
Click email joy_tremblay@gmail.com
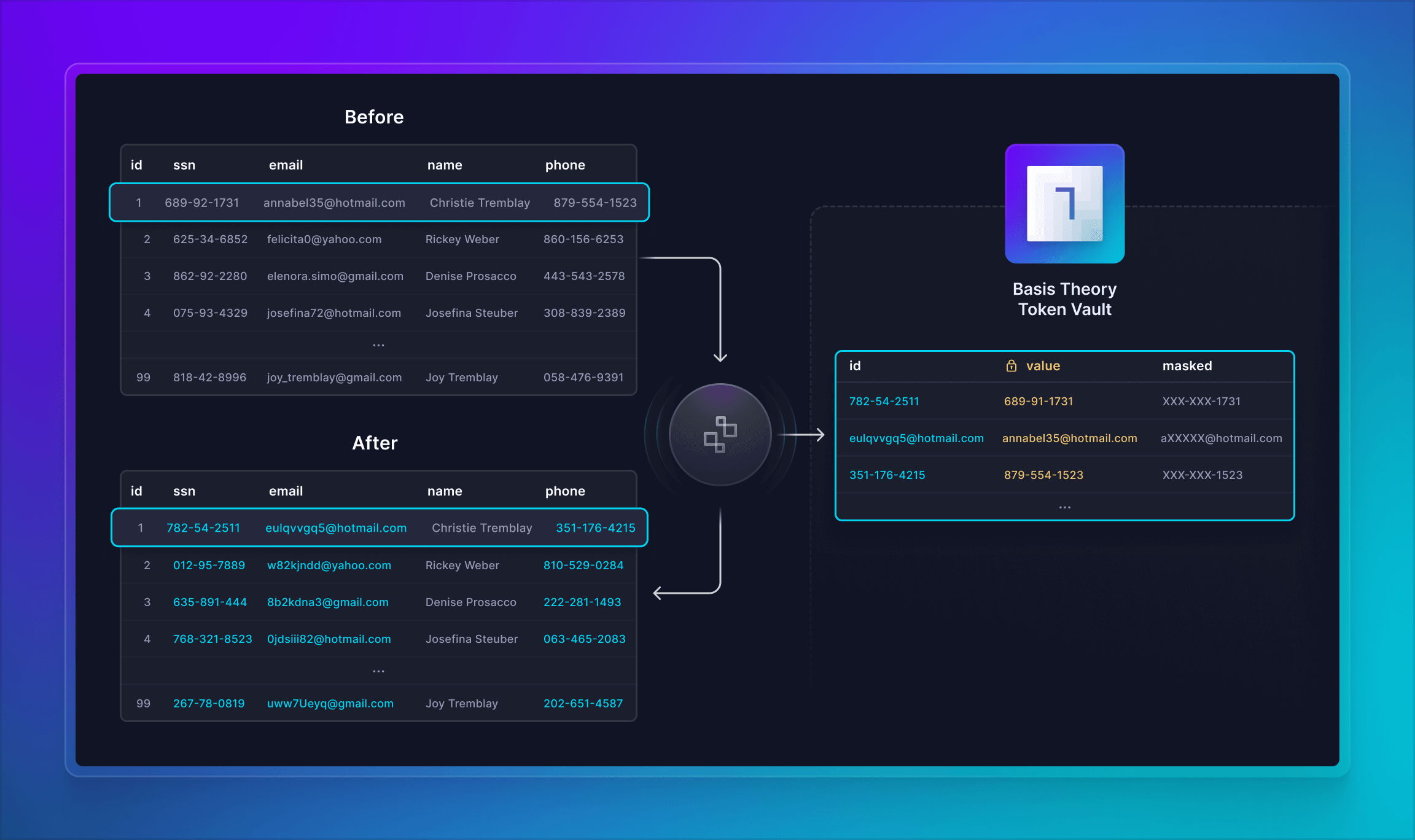(x=334, y=378)
